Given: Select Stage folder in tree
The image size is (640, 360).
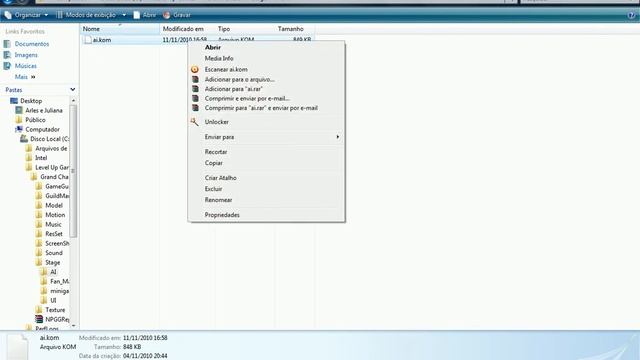Looking at the screenshot, I should 53,262.
